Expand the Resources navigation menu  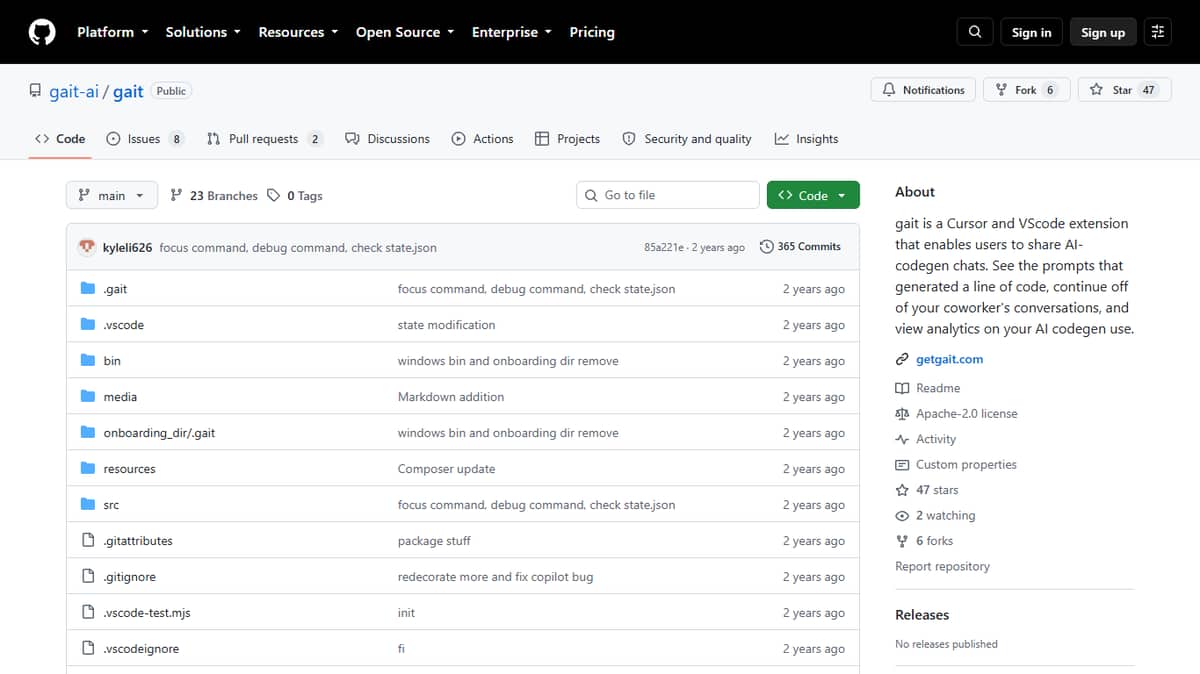(x=298, y=32)
